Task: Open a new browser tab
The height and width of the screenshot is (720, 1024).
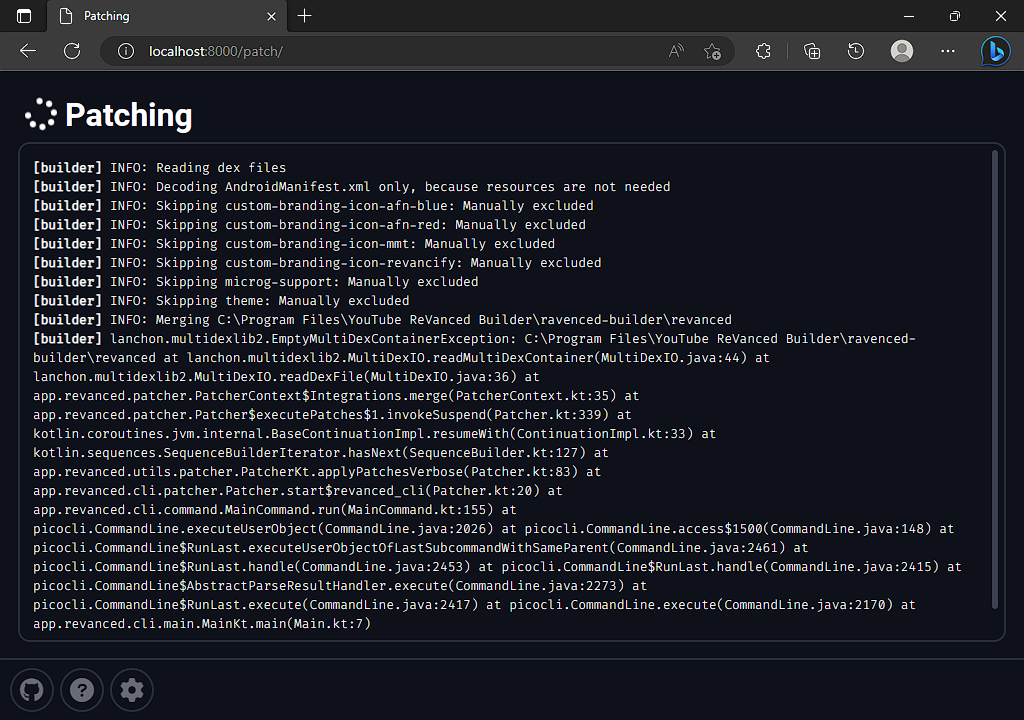Action: tap(304, 16)
